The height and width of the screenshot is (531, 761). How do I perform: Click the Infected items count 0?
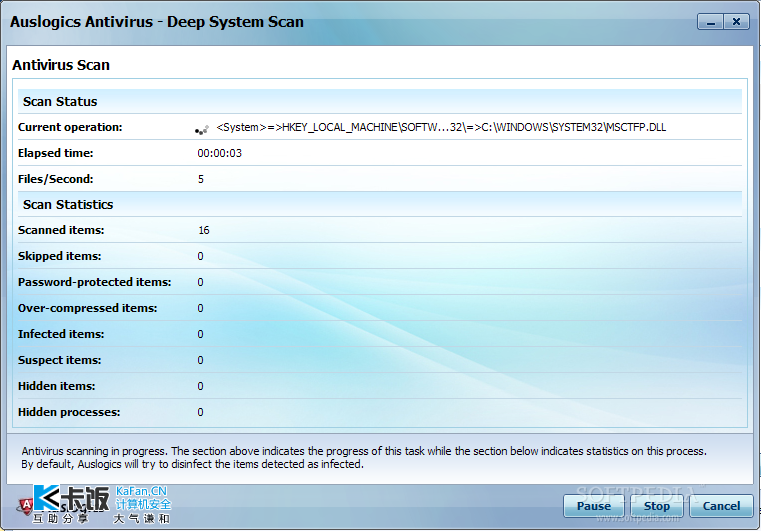(200, 334)
